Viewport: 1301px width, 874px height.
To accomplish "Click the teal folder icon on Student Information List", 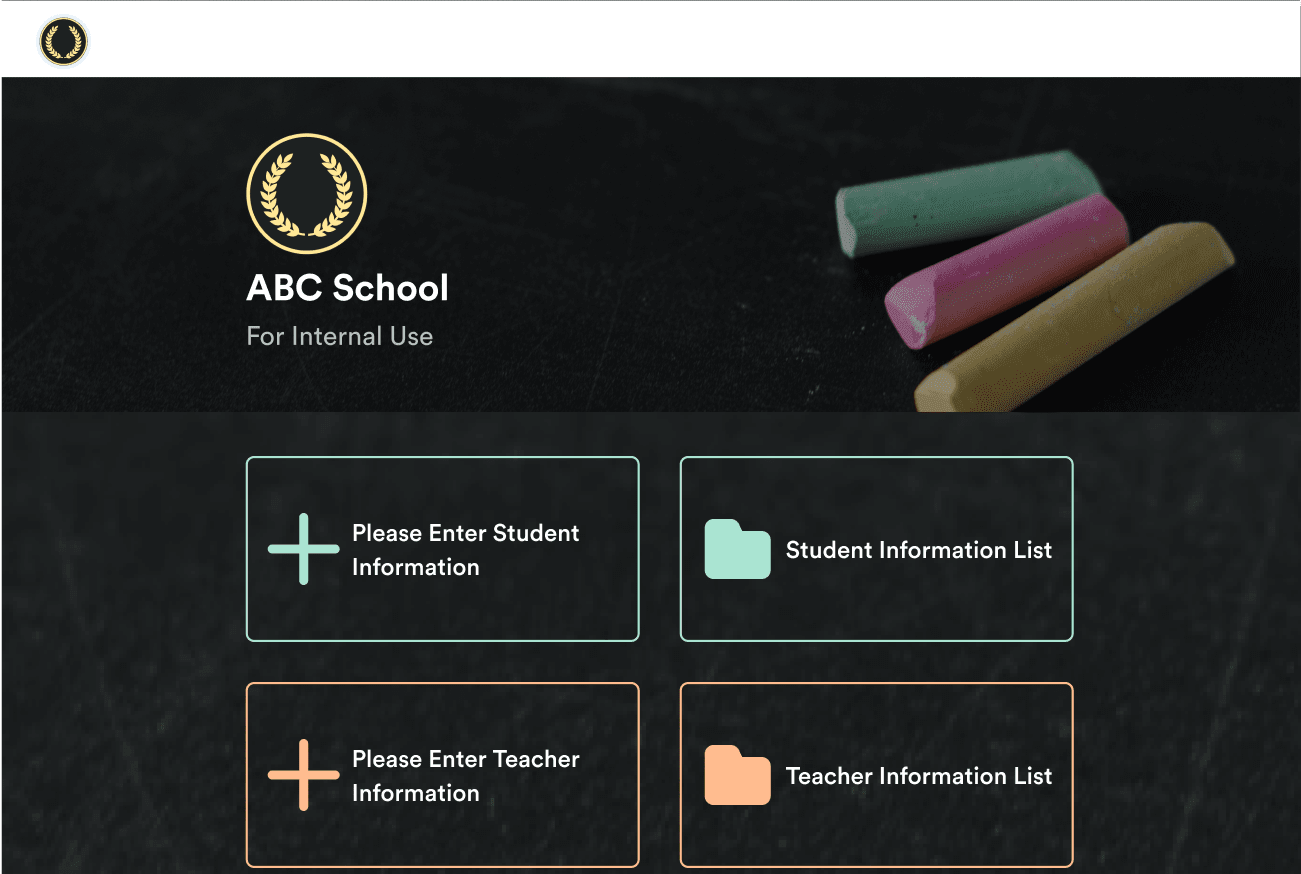I will 737,549.
